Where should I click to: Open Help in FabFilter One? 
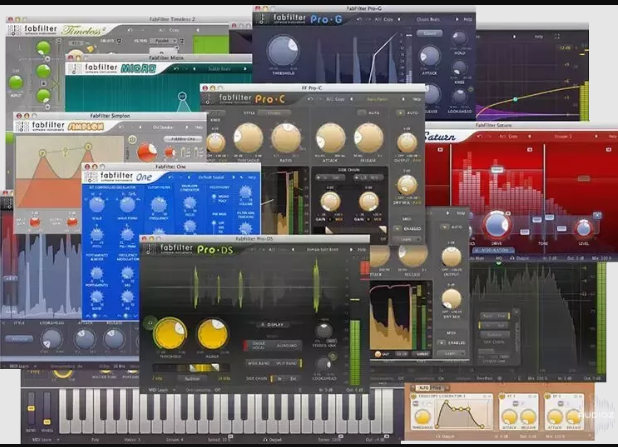pos(251,178)
